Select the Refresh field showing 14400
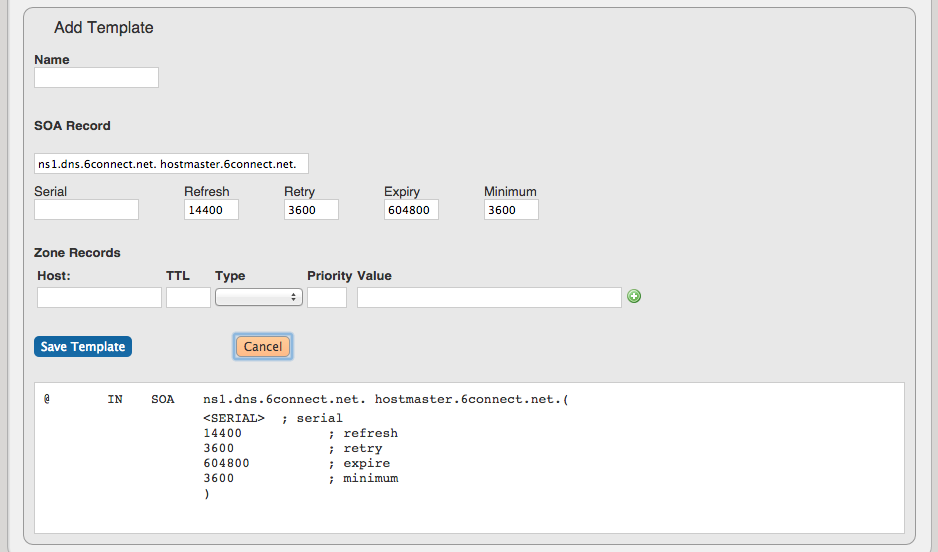 tap(211, 210)
